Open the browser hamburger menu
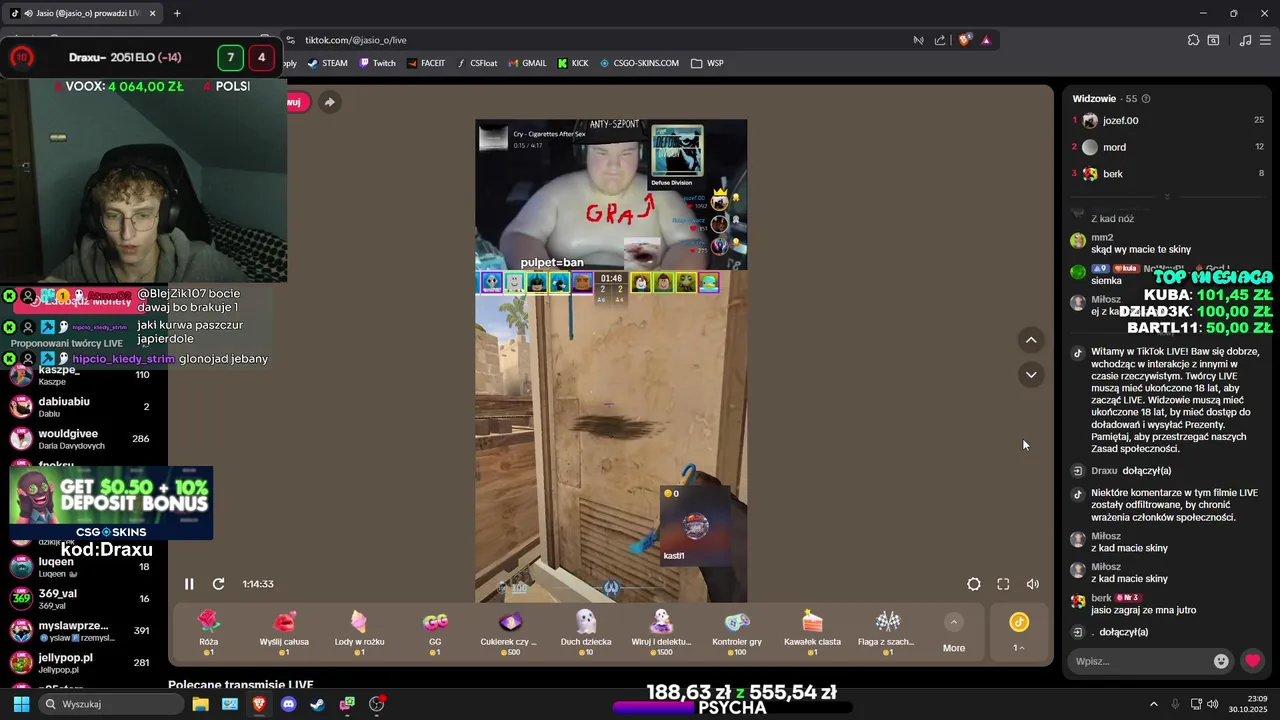The height and width of the screenshot is (720, 1280). (1266, 40)
